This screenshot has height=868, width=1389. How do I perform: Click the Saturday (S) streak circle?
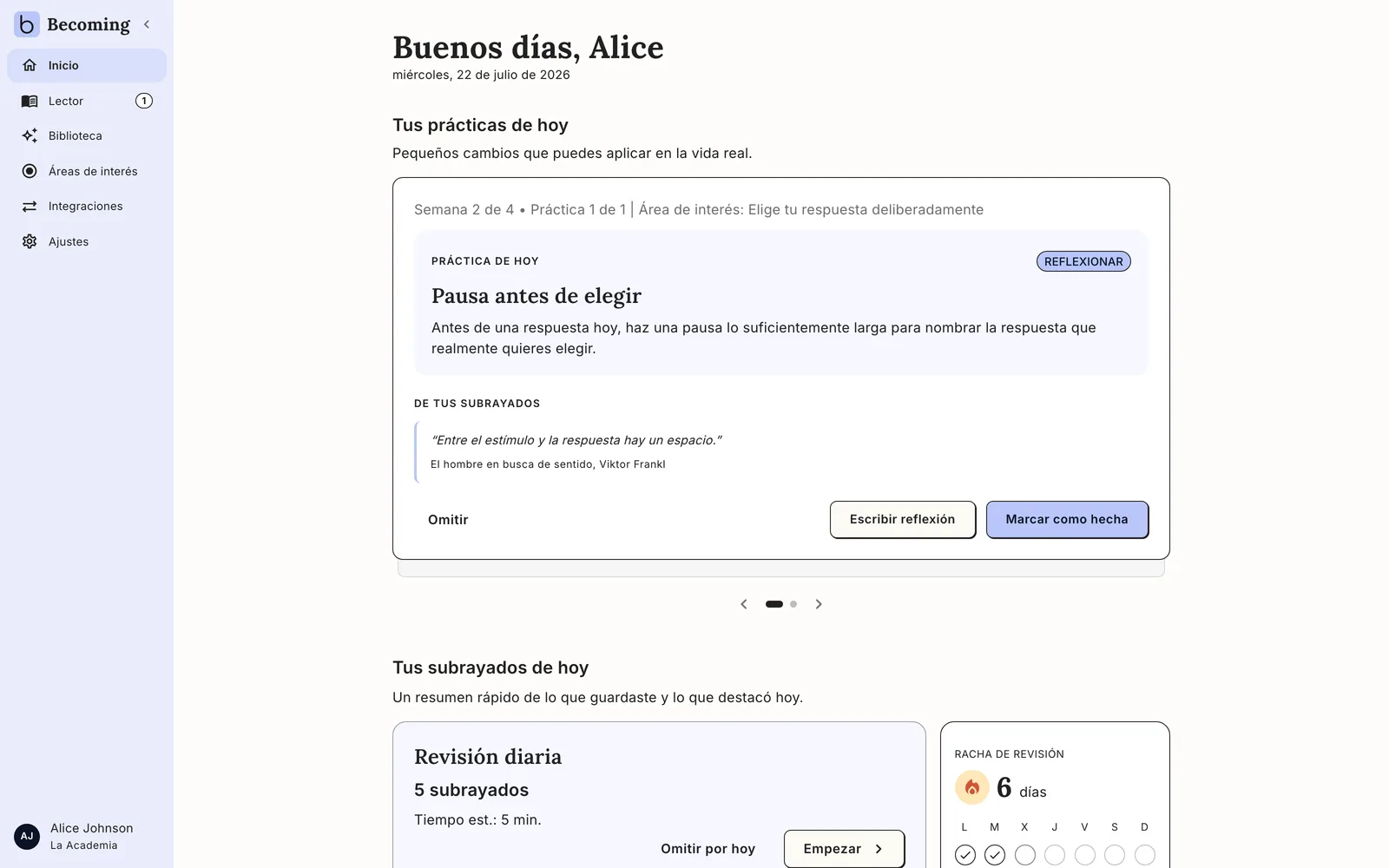click(x=1115, y=855)
